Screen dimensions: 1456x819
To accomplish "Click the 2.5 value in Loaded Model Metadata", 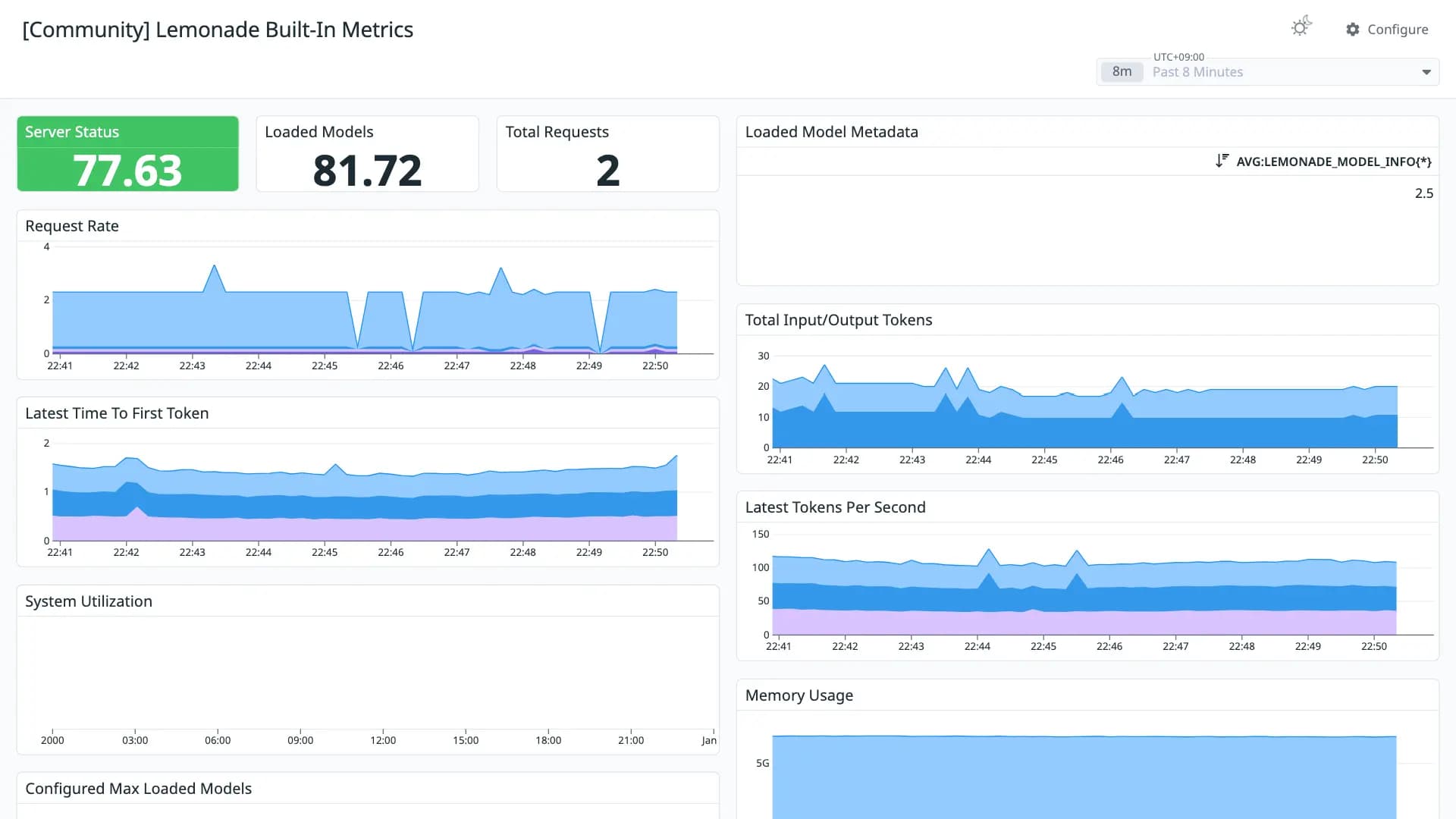I will pyautogui.click(x=1423, y=193).
